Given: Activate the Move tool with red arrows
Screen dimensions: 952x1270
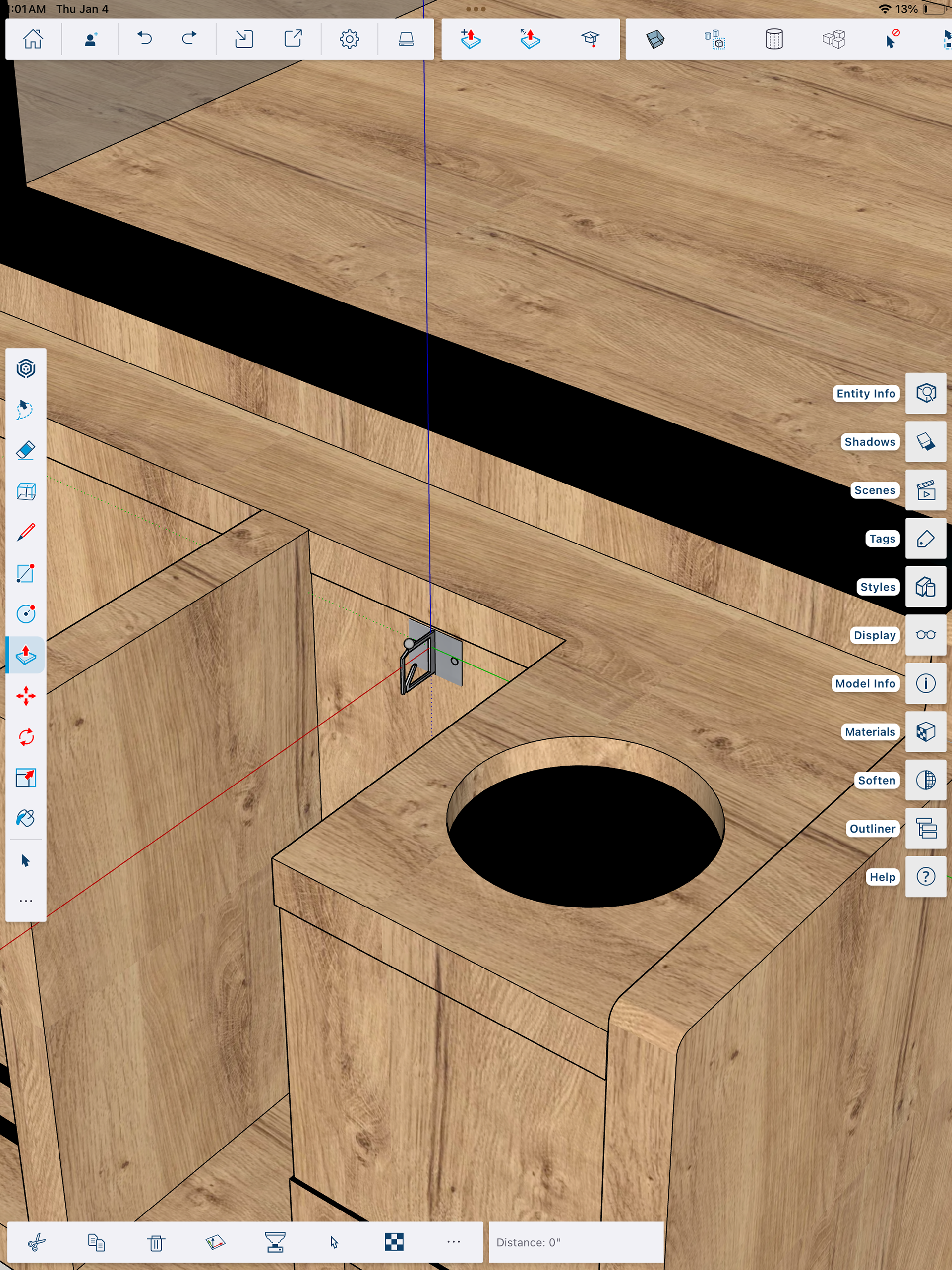Looking at the screenshot, I should click(x=26, y=696).
